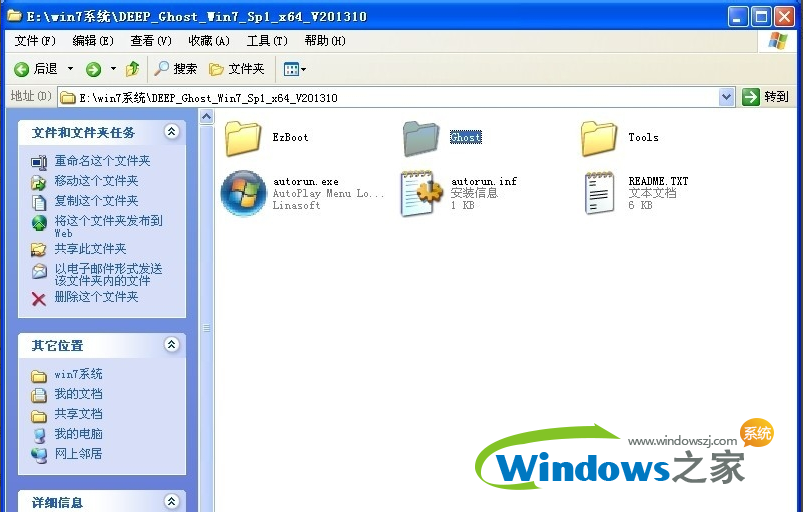Screen dimensions: 803x512
Task: Click the copy folder task icon
Action: coord(39,203)
